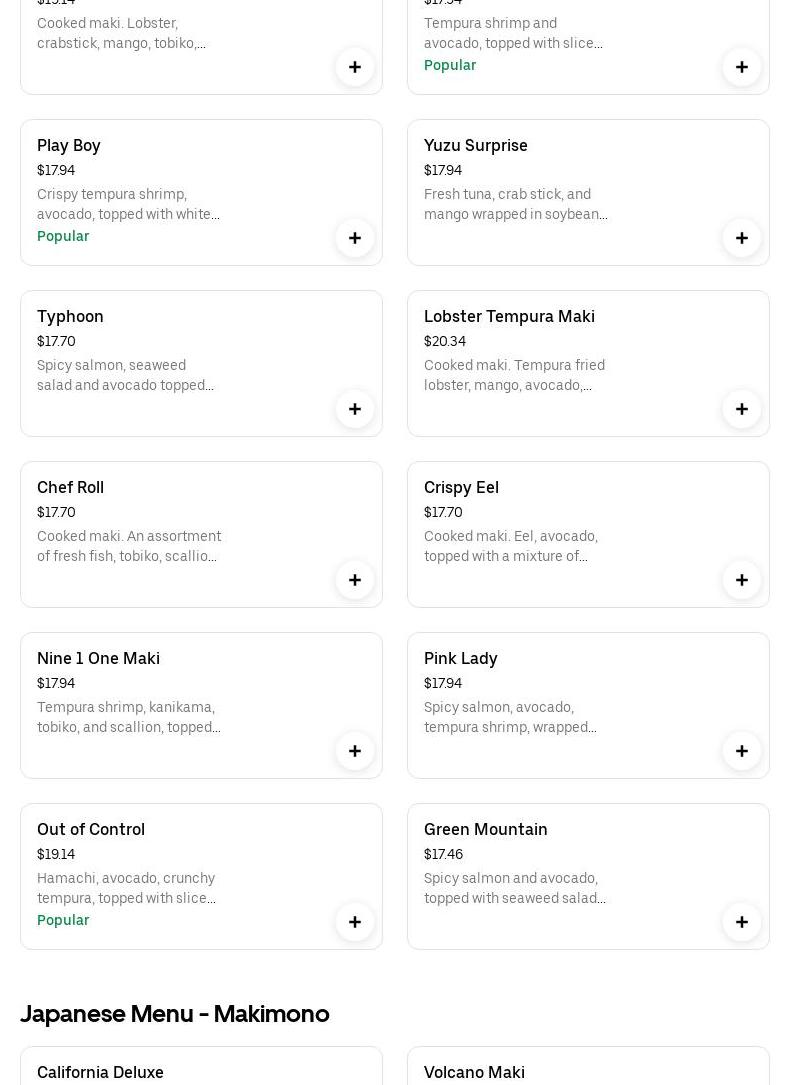Screen dimensions: 804x1085
Task: Open the Typhoon item title
Action: 70,316
